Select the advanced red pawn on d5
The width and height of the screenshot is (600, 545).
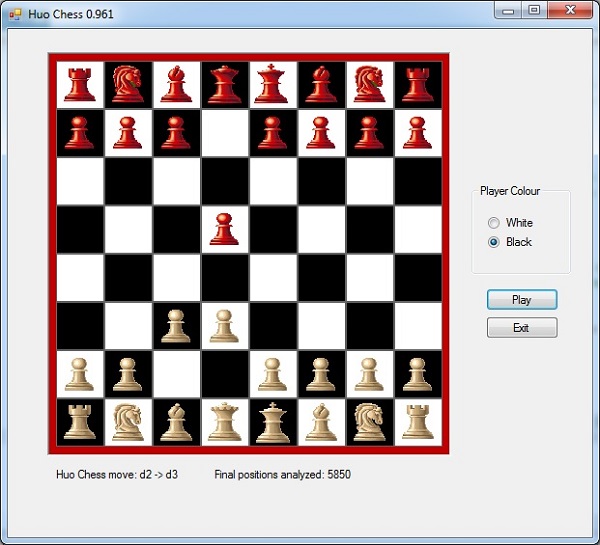[x=225, y=229]
